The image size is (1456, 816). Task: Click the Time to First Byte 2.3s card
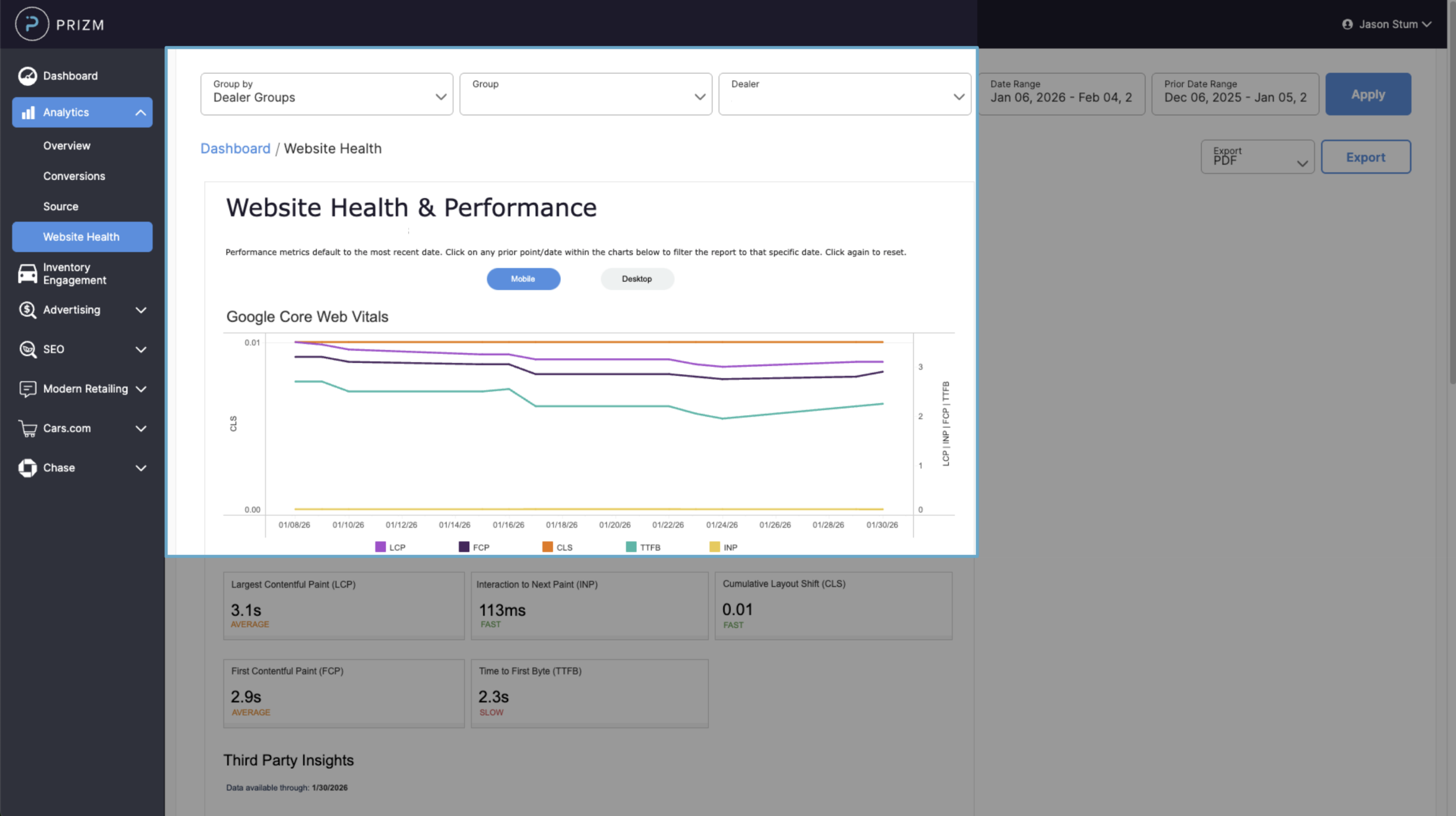point(589,694)
